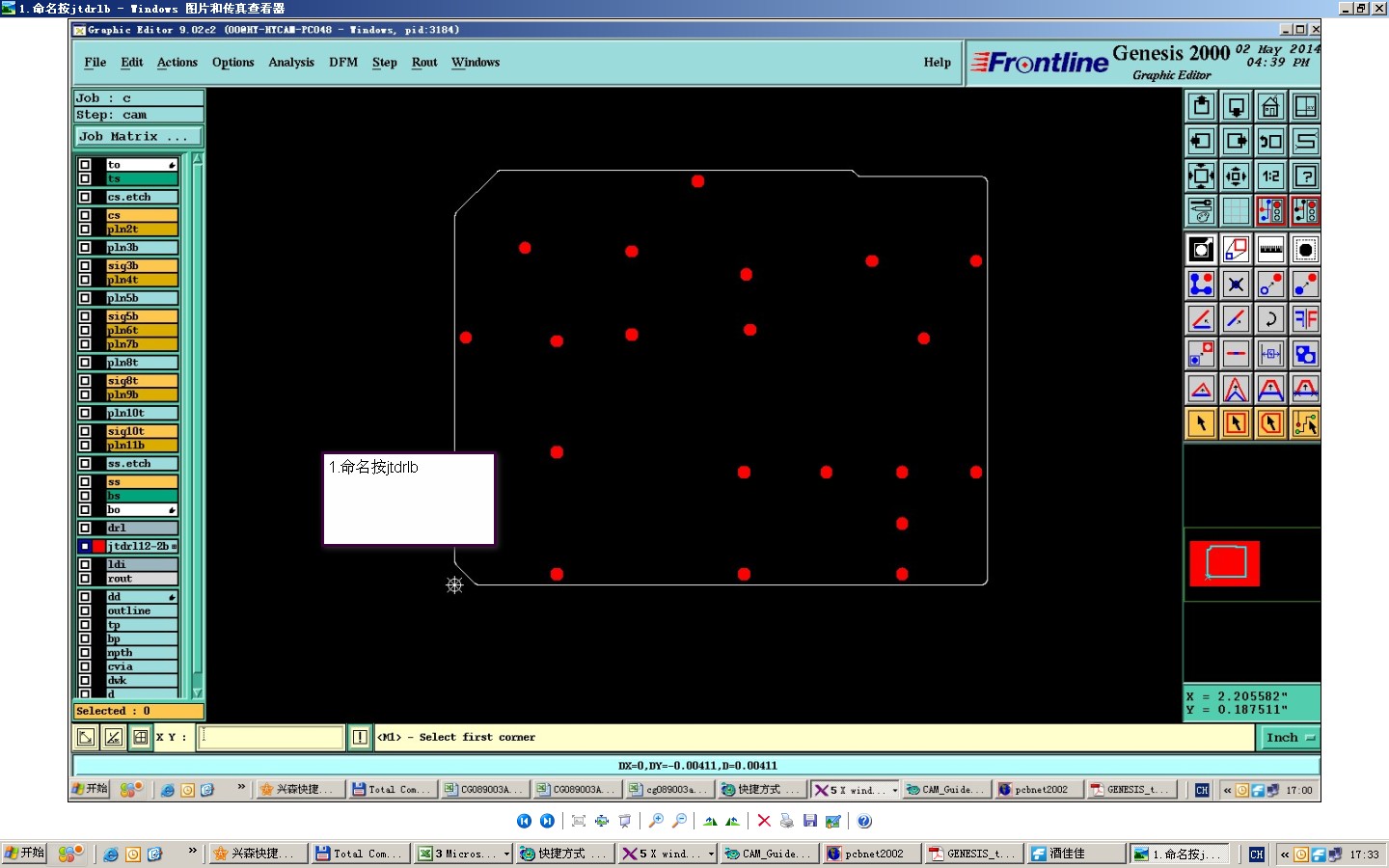Click the save floppy icon in viewer toolbar
Screen dimensions: 1389x868
[810, 821]
